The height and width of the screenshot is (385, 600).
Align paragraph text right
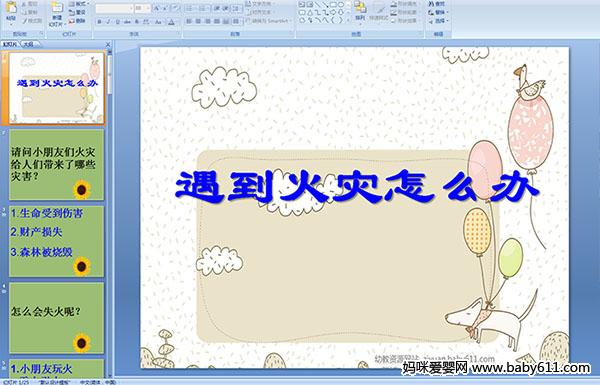(x=207, y=22)
